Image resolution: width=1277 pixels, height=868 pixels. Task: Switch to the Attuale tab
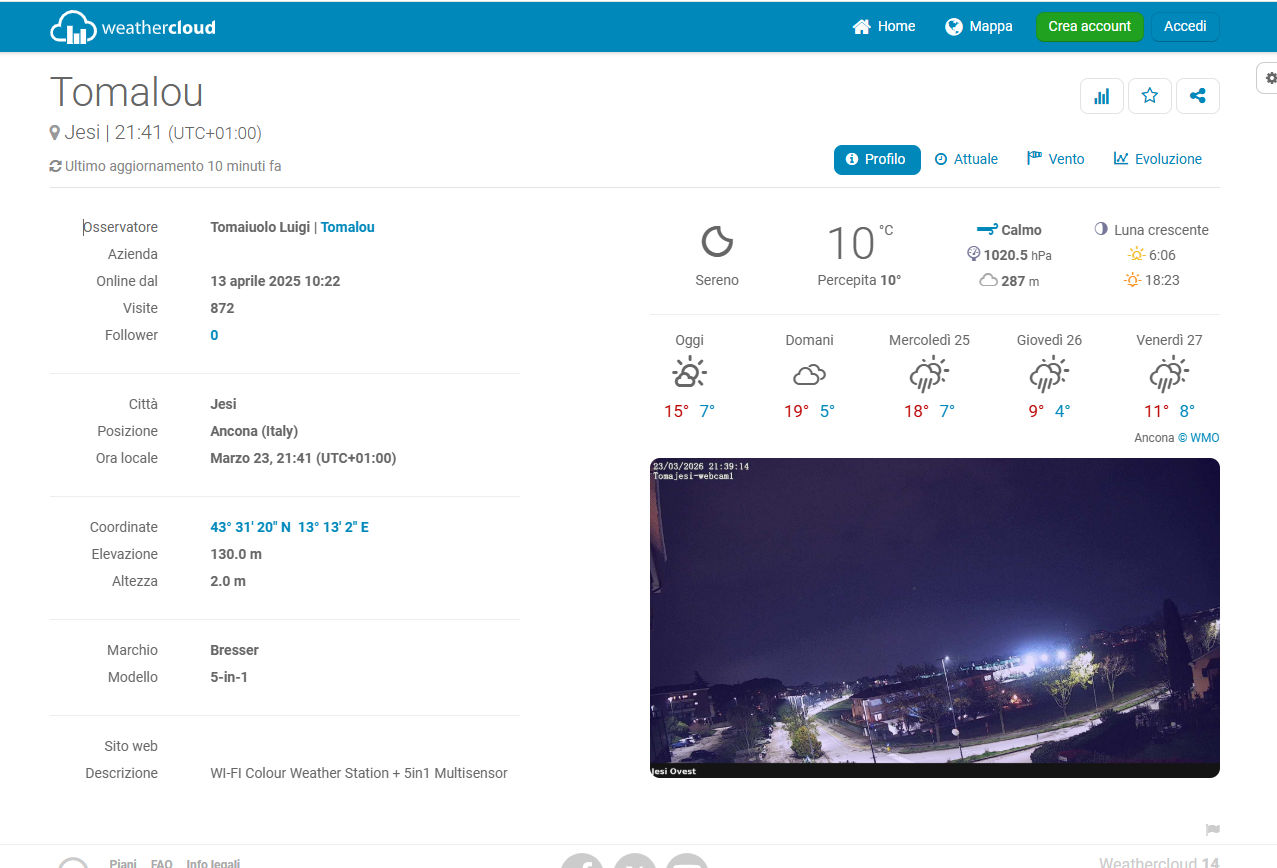tap(966, 160)
